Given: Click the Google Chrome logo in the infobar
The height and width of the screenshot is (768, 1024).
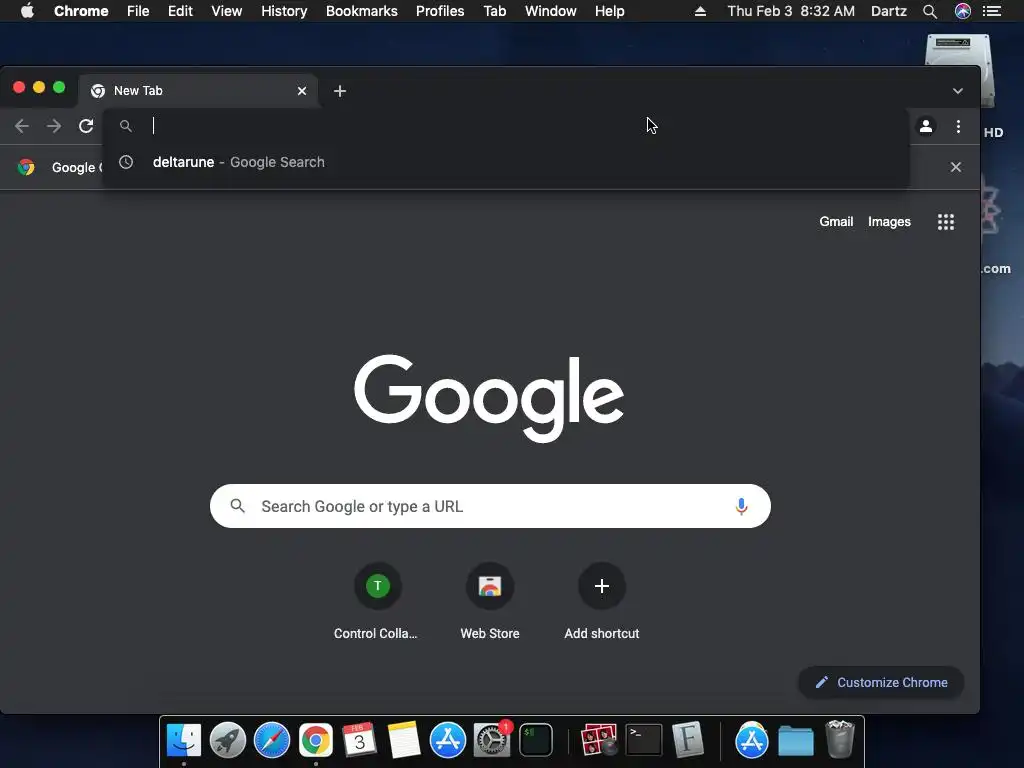Looking at the screenshot, I should (x=26, y=167).
